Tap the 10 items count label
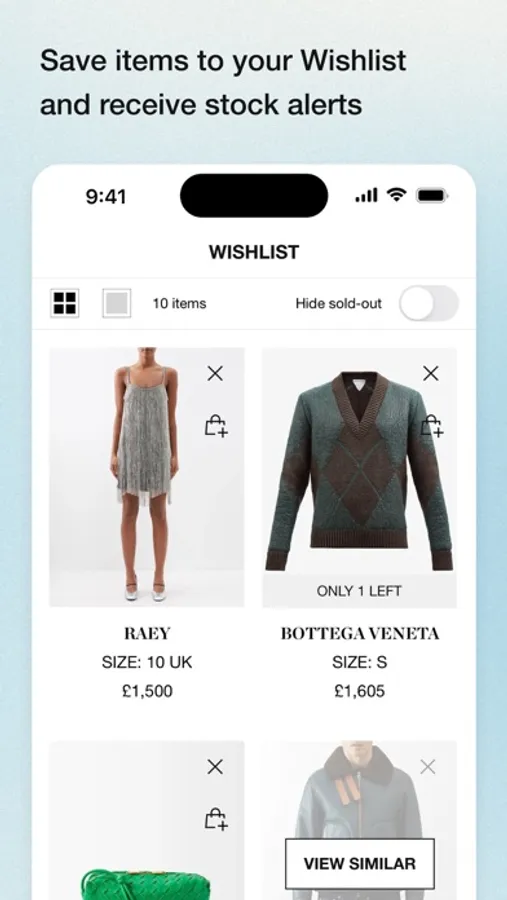The width and height of the screenshot is (507, 900). 179,304
